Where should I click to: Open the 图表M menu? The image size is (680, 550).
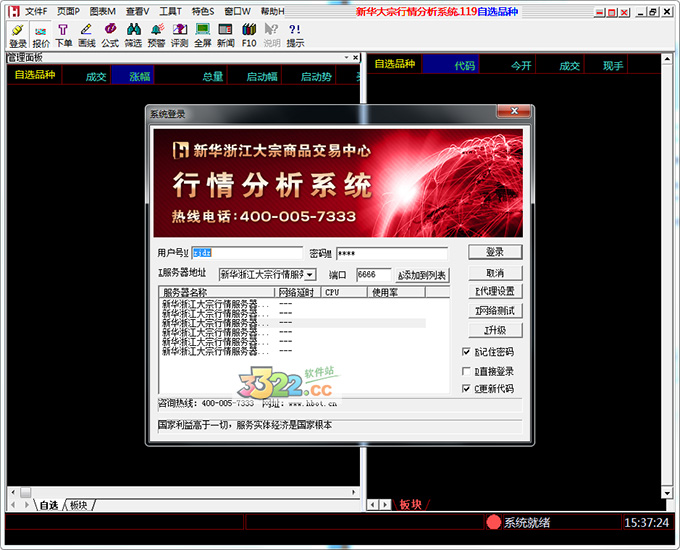click(103, 12)
